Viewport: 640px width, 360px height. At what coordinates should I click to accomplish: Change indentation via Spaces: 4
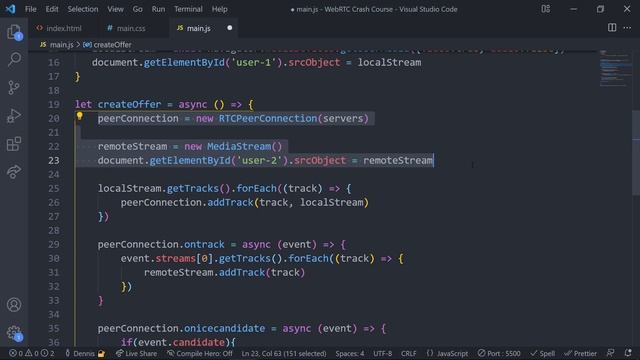[x=350, y=353]
